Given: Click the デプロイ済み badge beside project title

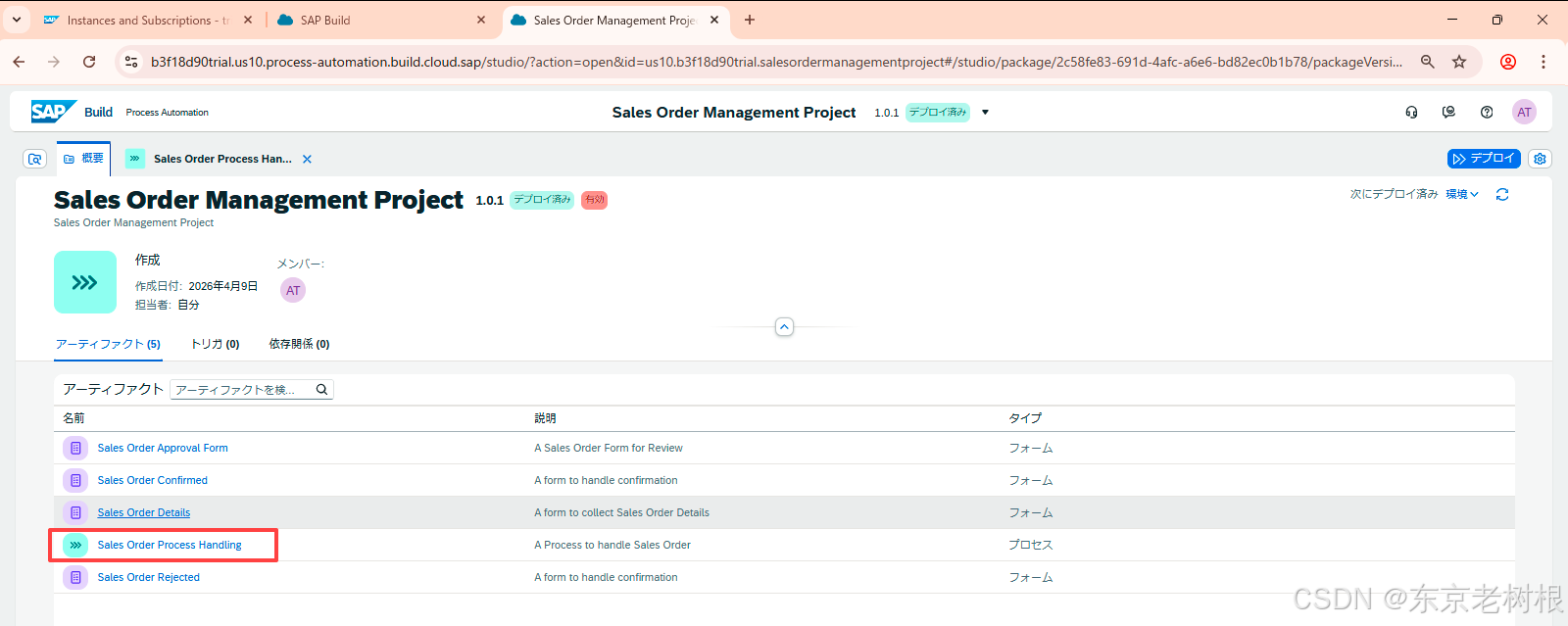Looking at the screenshot, I should [542, 200].
